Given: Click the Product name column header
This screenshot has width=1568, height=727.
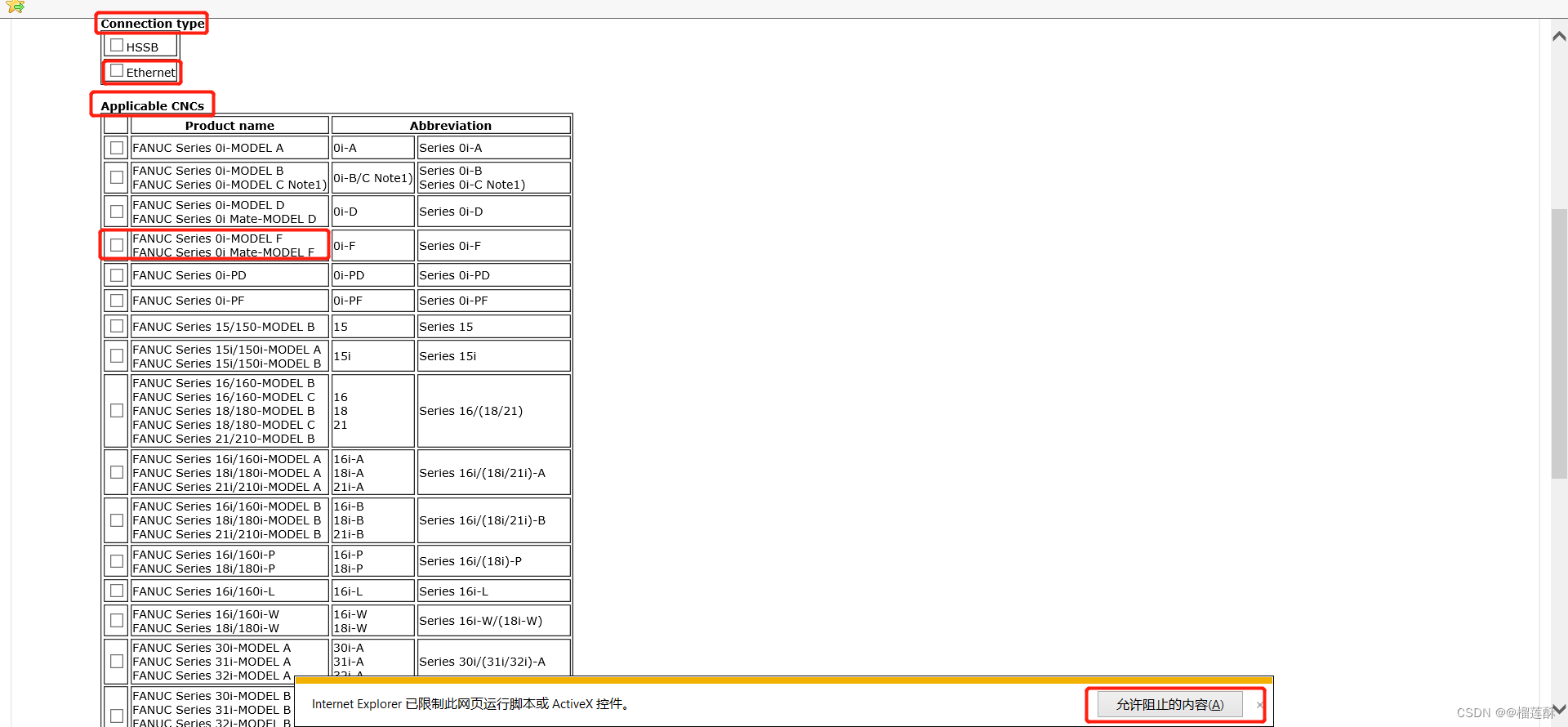Looking at the screenshot, I should pyautogui.click(x=229, y=126).
